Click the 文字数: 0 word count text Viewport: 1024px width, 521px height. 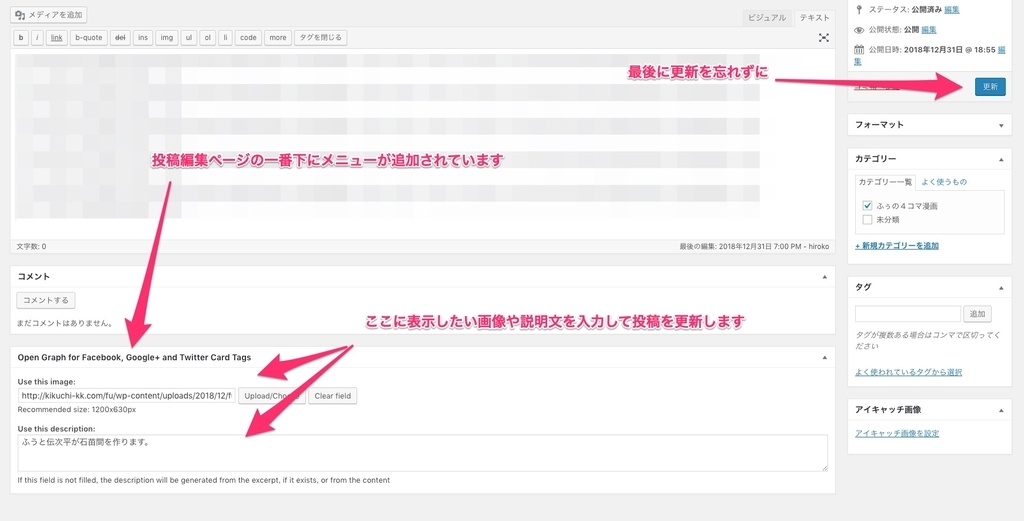click(x=31, y=247)
